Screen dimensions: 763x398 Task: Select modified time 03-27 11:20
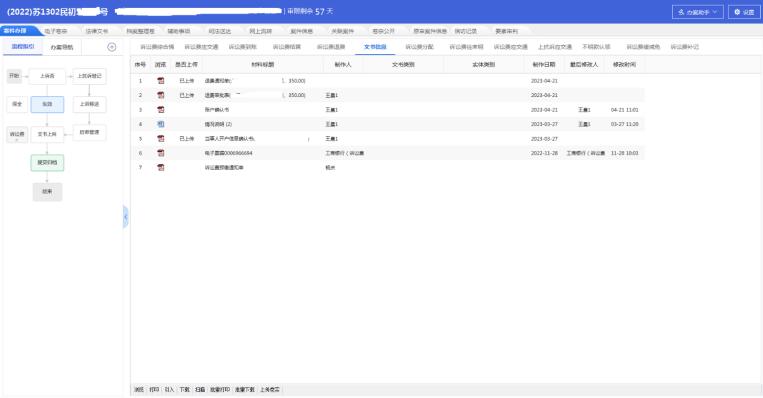[x=625, y=125]
